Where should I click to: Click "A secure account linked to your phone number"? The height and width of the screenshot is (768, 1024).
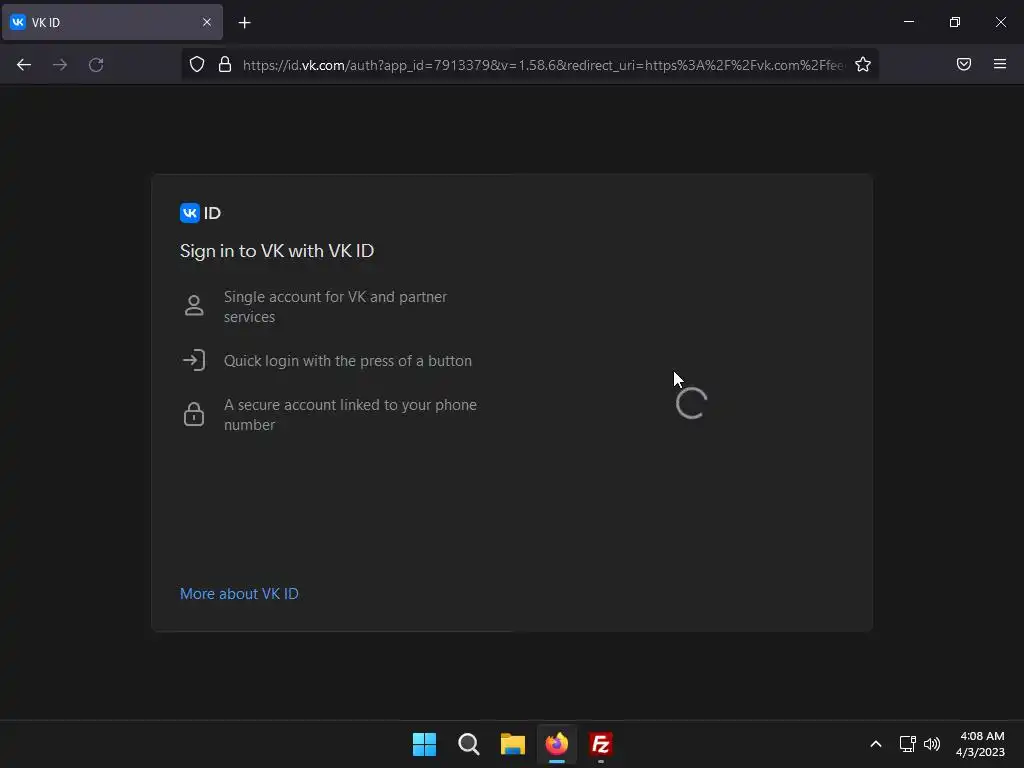point(350,415)
